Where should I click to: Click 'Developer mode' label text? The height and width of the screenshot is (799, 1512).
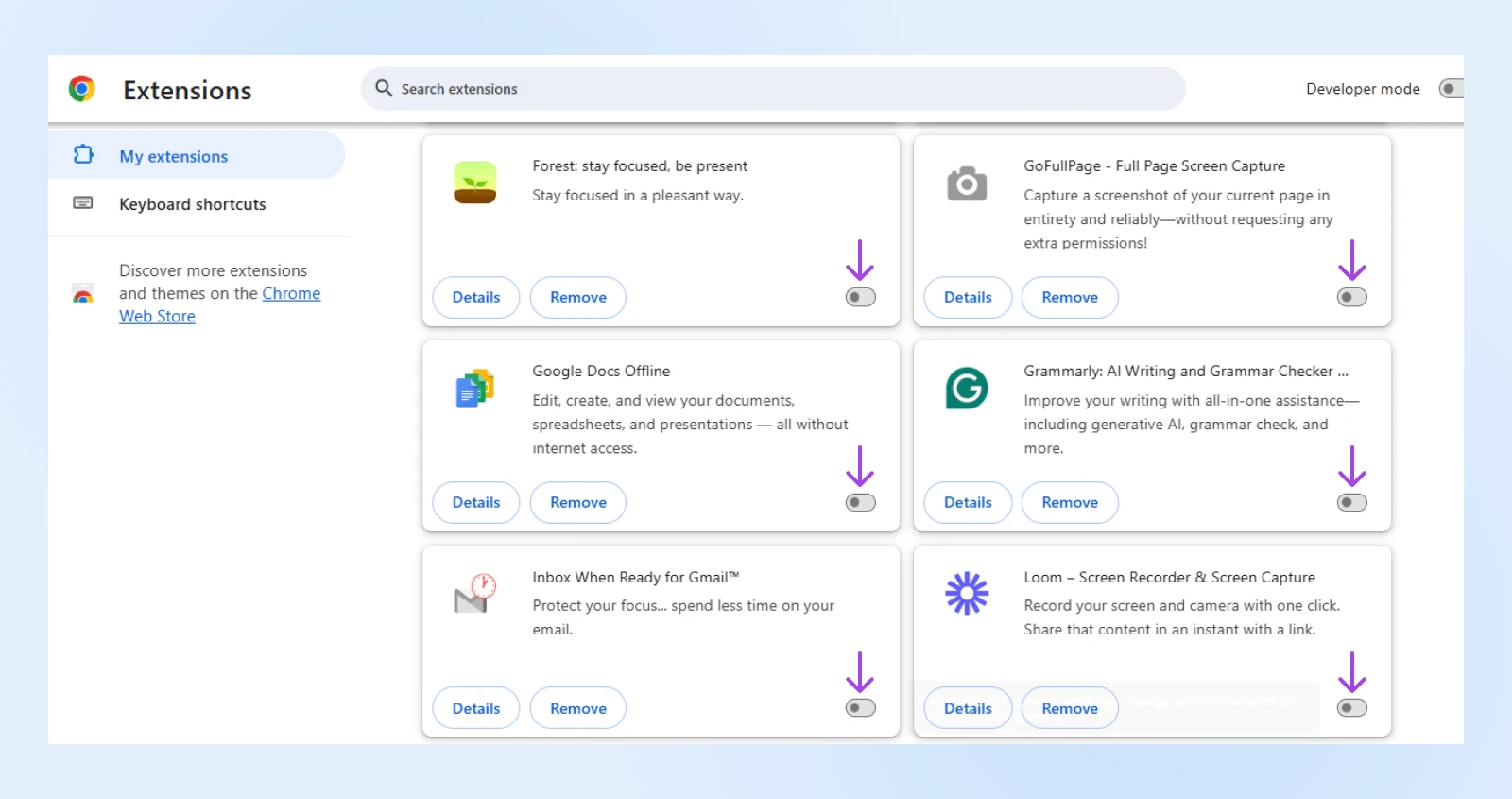coord(1363,88)
